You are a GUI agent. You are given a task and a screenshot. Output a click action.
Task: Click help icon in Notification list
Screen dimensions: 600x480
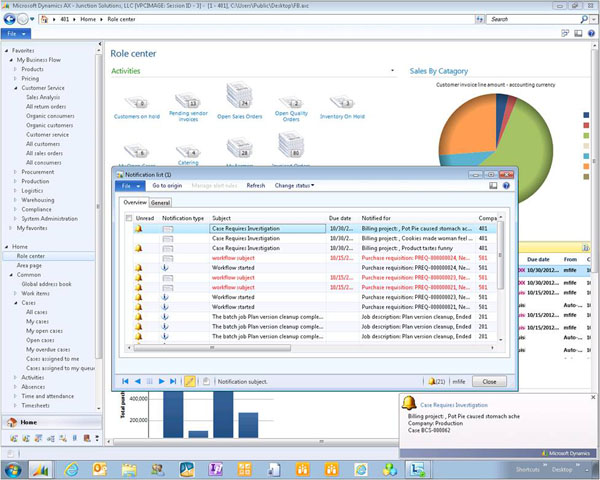coord(506,185)
